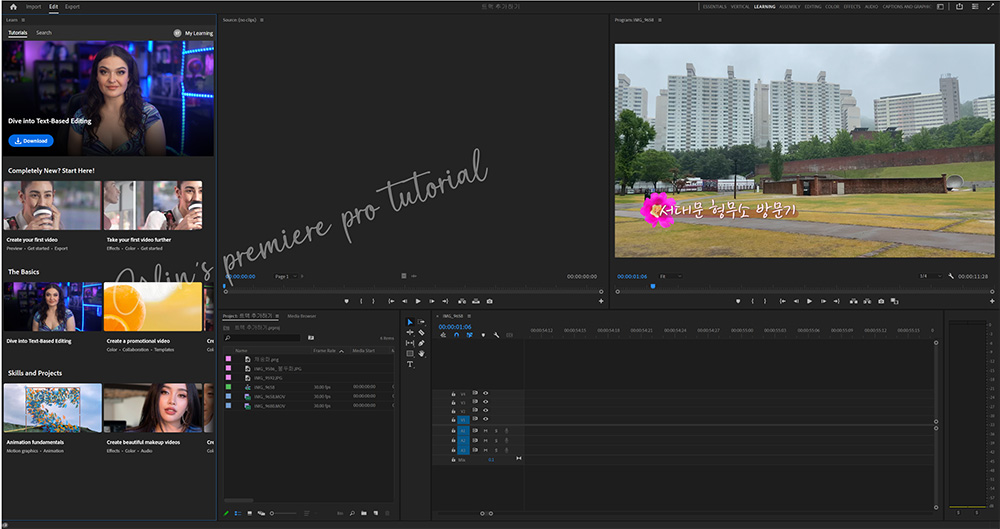
Task: Select the Selection (arrow) tool
Action: [409, 322]
